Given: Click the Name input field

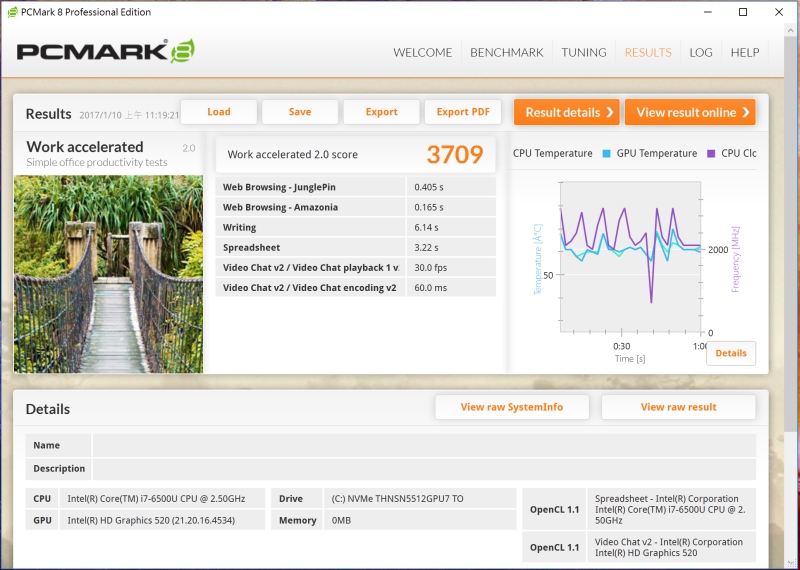Looking at the screenshot, I should [423, 445].
